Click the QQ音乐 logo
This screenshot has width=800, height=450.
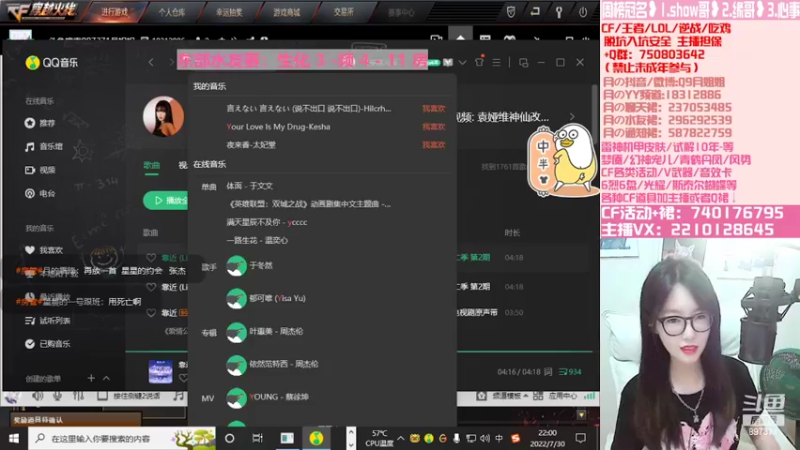52,63
